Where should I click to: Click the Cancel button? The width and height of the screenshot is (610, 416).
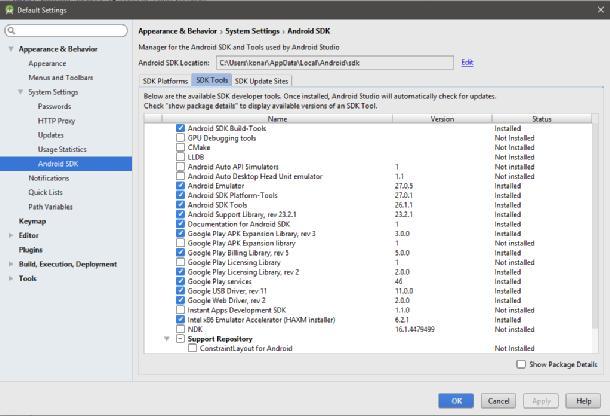pos(498,401)
